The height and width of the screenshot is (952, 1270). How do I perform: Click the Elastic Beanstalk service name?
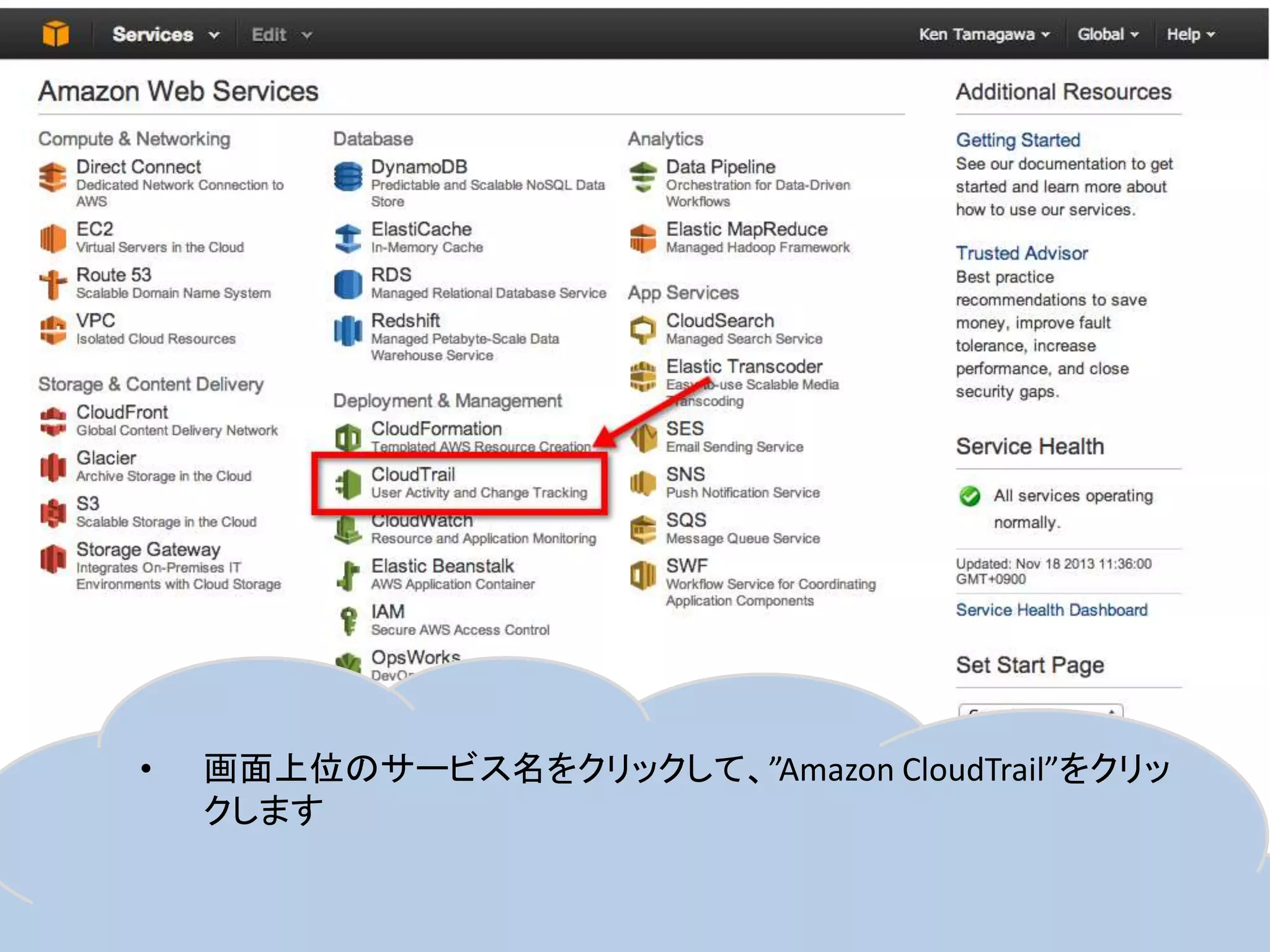pyautogui.click(x=442, y=566)
